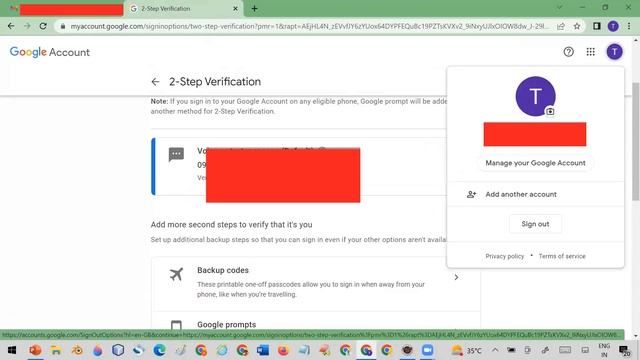Click the account avatar in page header
The width and height of the screenshot is (640, 360).
coord(614,52)
